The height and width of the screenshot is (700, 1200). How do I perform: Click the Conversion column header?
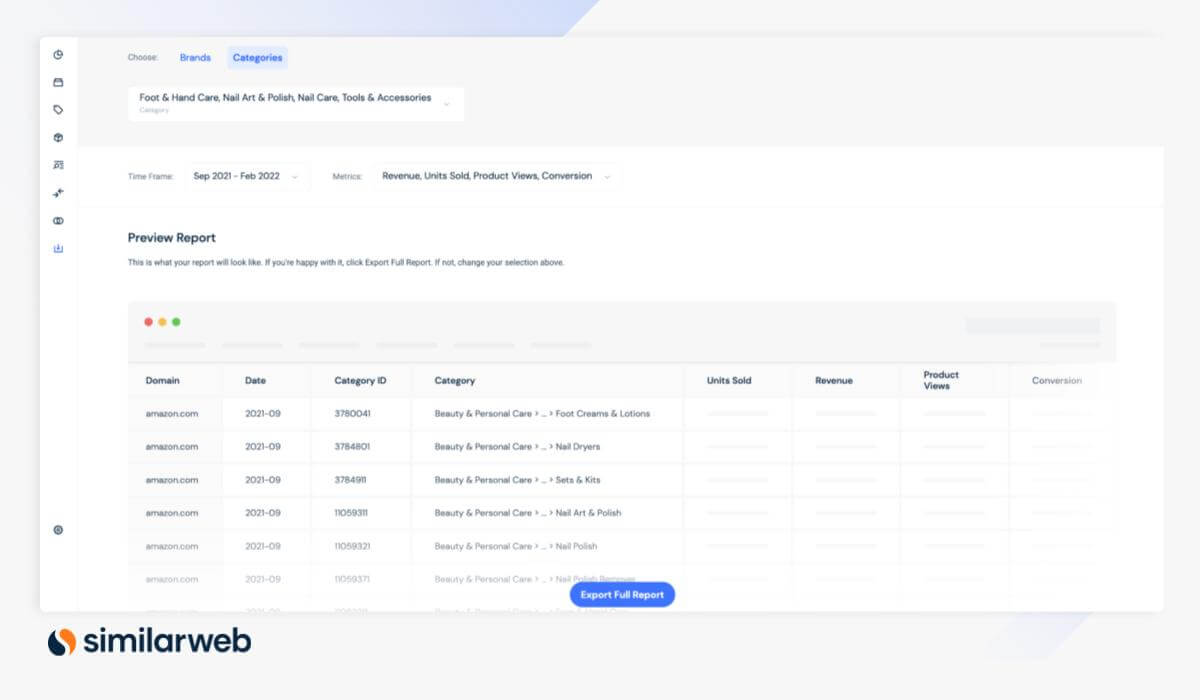(x=1057, y=380)
